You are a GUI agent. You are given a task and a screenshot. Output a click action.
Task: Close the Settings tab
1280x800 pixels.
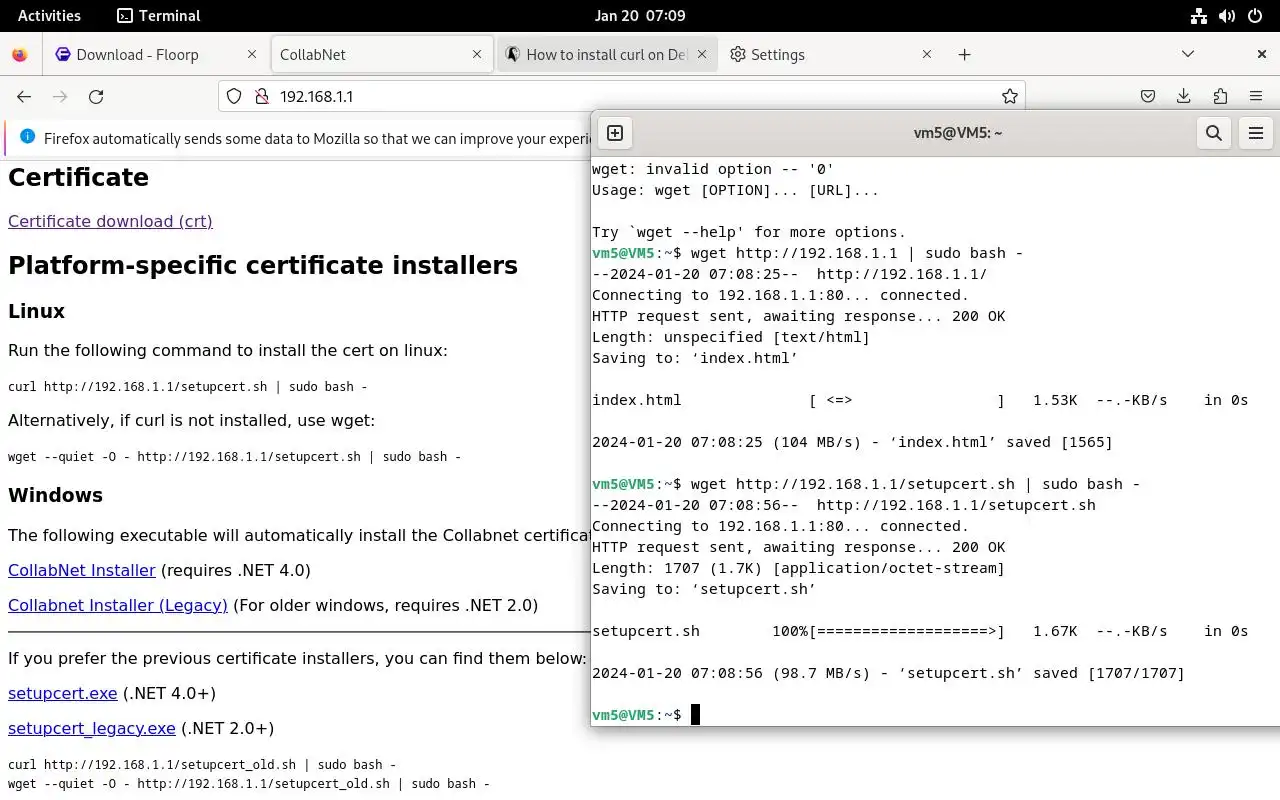(928, 55)
